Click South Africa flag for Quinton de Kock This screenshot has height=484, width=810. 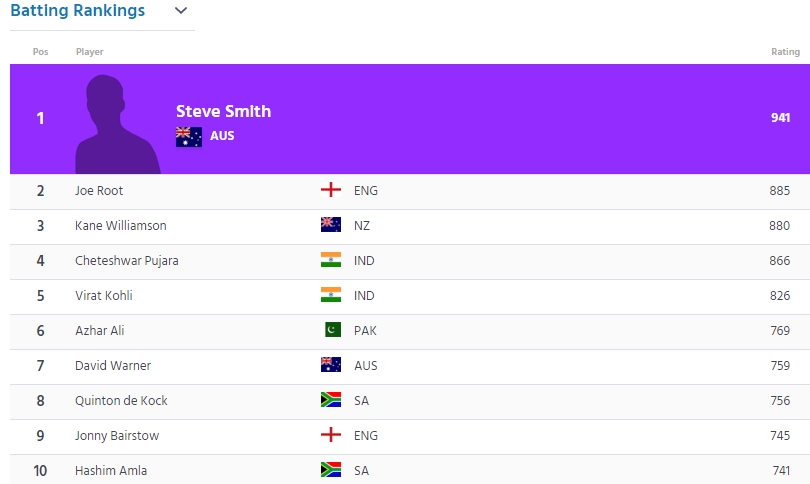click(x=330, y=400)
